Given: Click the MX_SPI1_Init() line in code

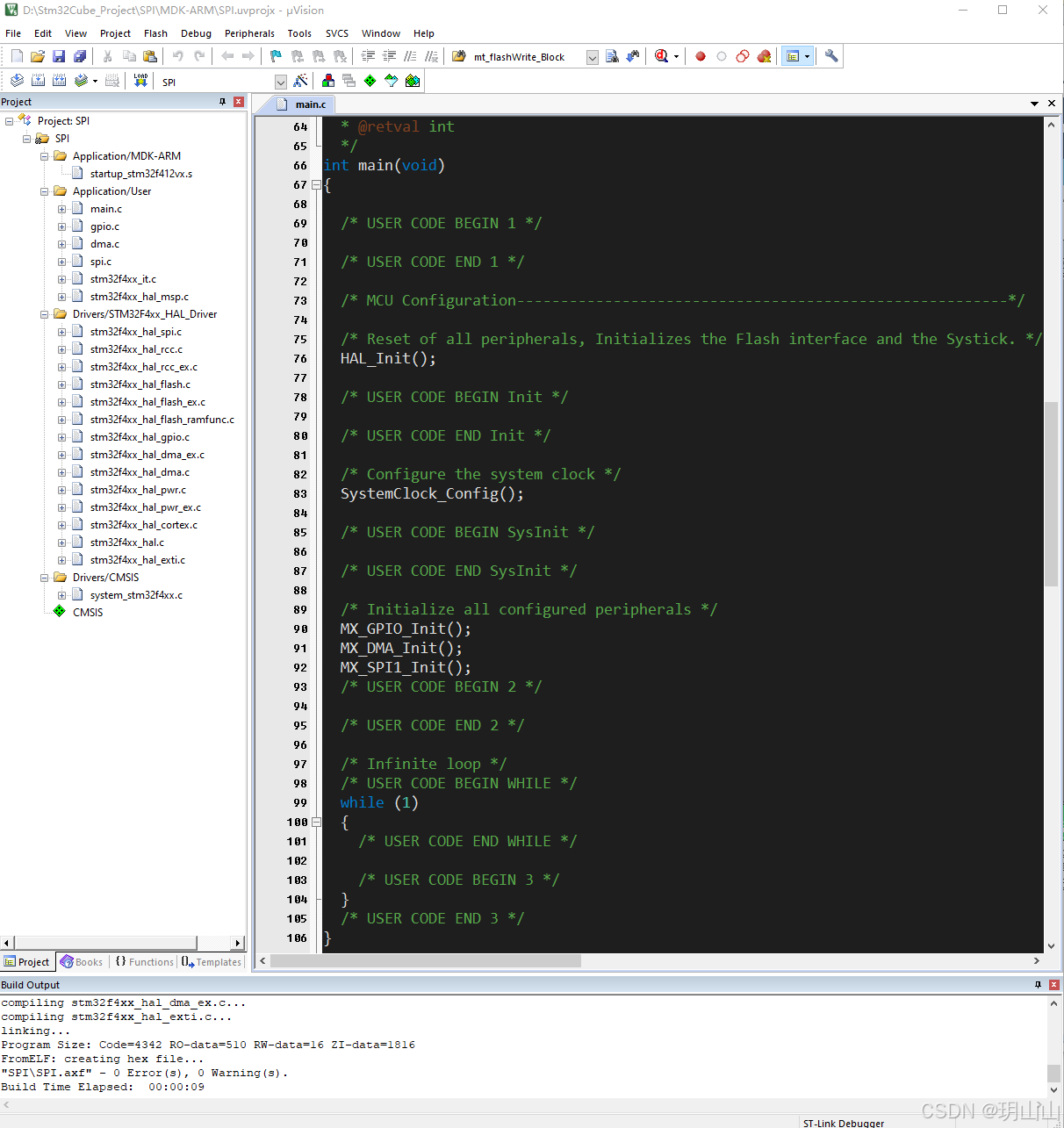Looking at the screenshot, I should (x=406, y=667).
